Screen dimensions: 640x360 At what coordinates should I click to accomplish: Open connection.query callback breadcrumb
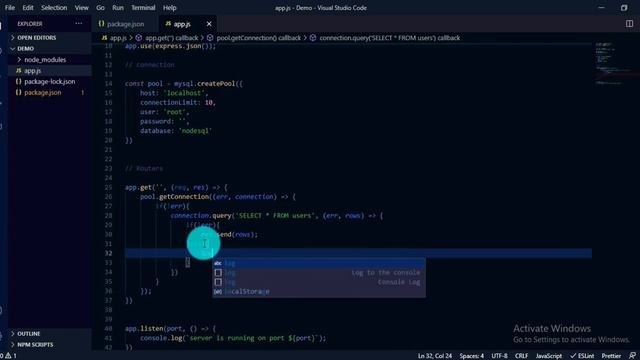click(385, 38)
